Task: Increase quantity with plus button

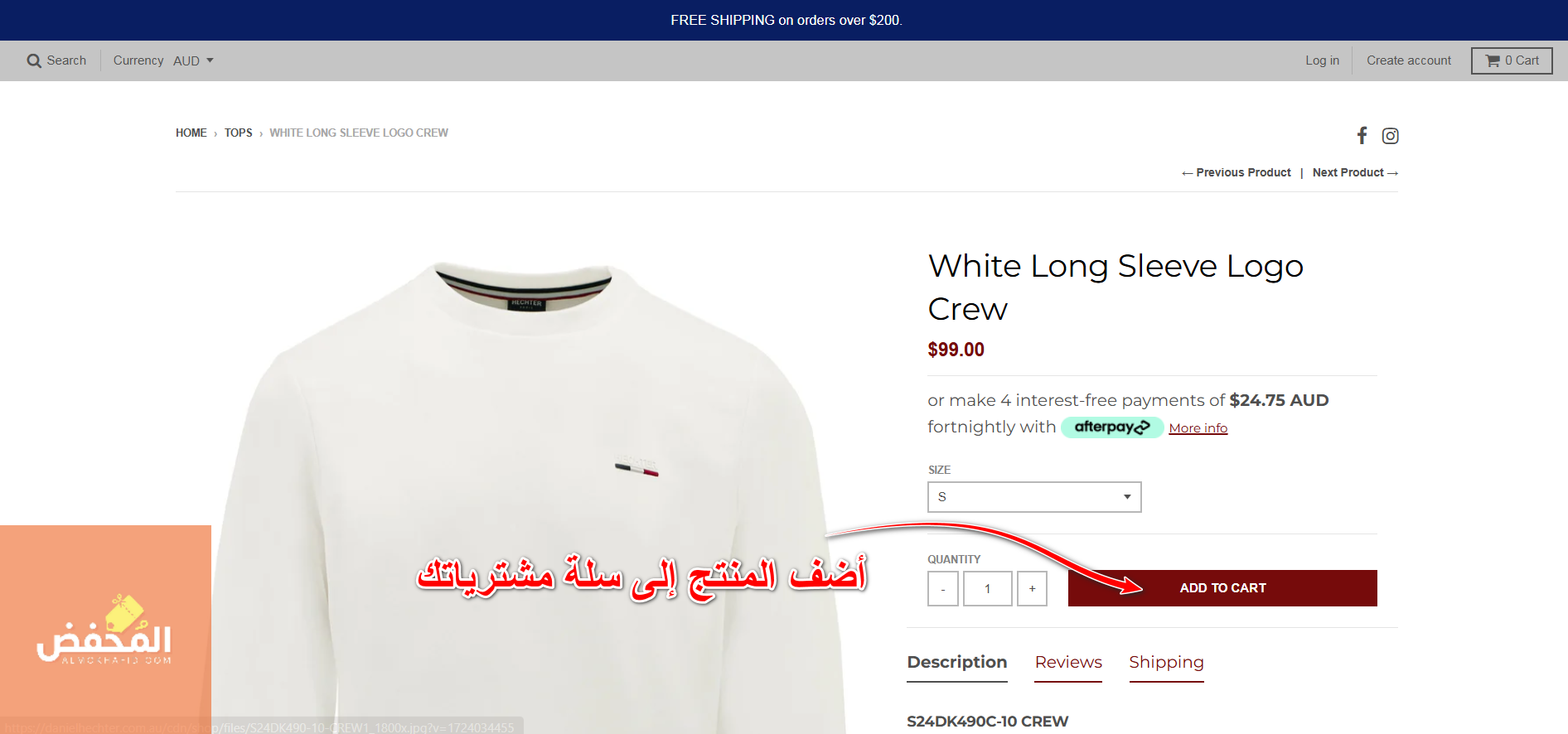Action: pyautogui.click(x=1032, y=588)
